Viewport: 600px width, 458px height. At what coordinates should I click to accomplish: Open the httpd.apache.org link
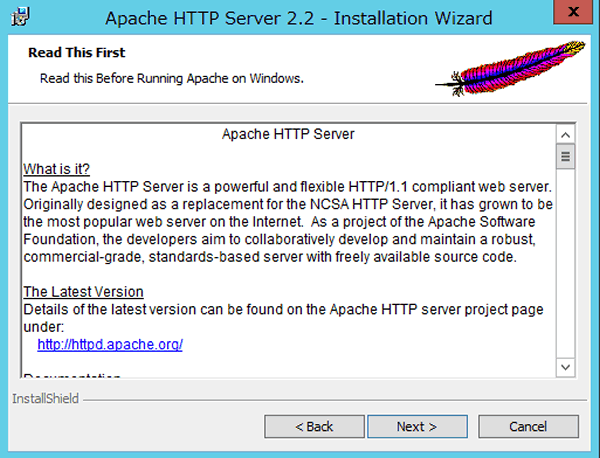coord(110,344)
